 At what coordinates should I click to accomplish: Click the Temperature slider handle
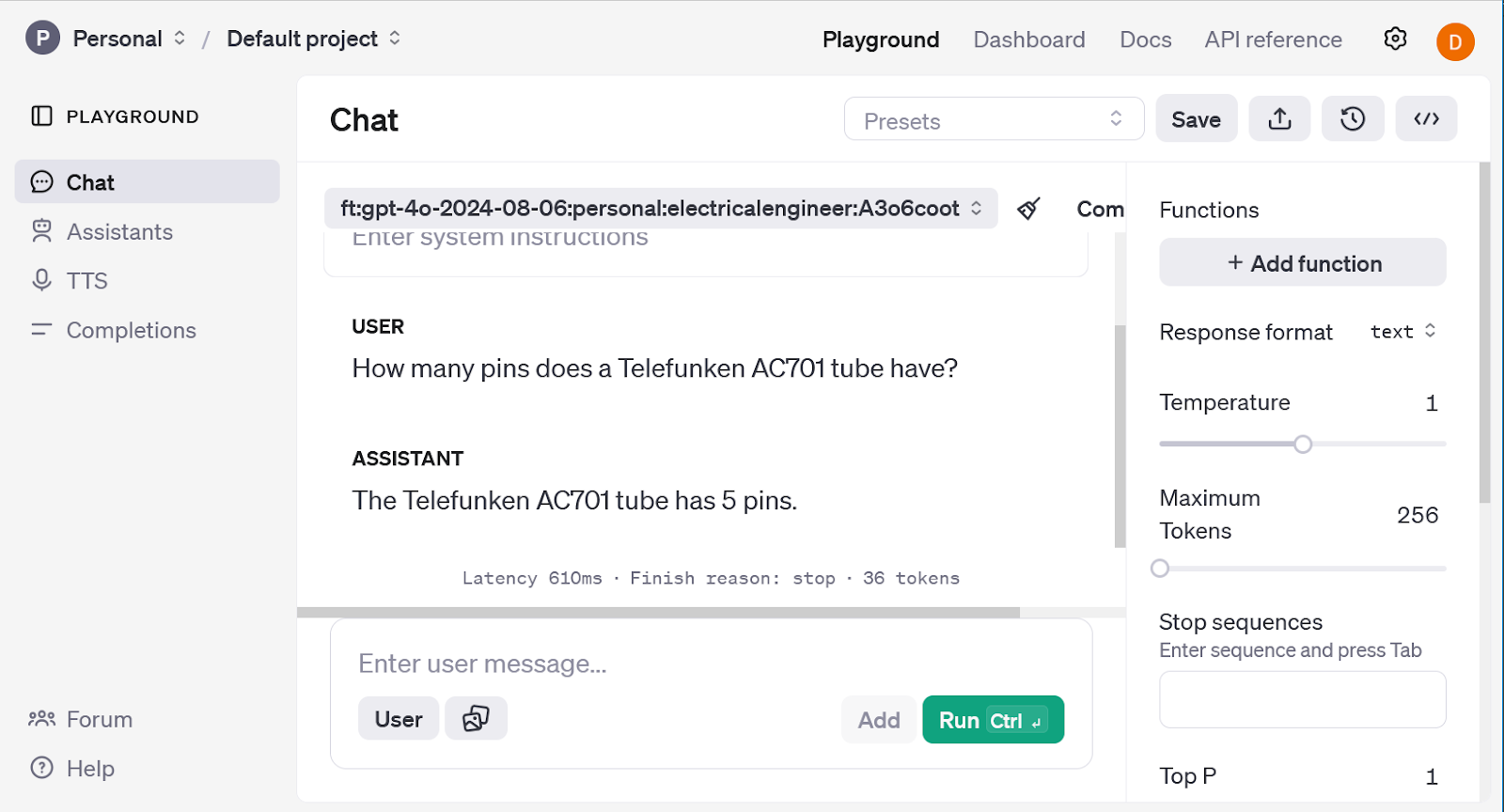(x=1303, y=444)
